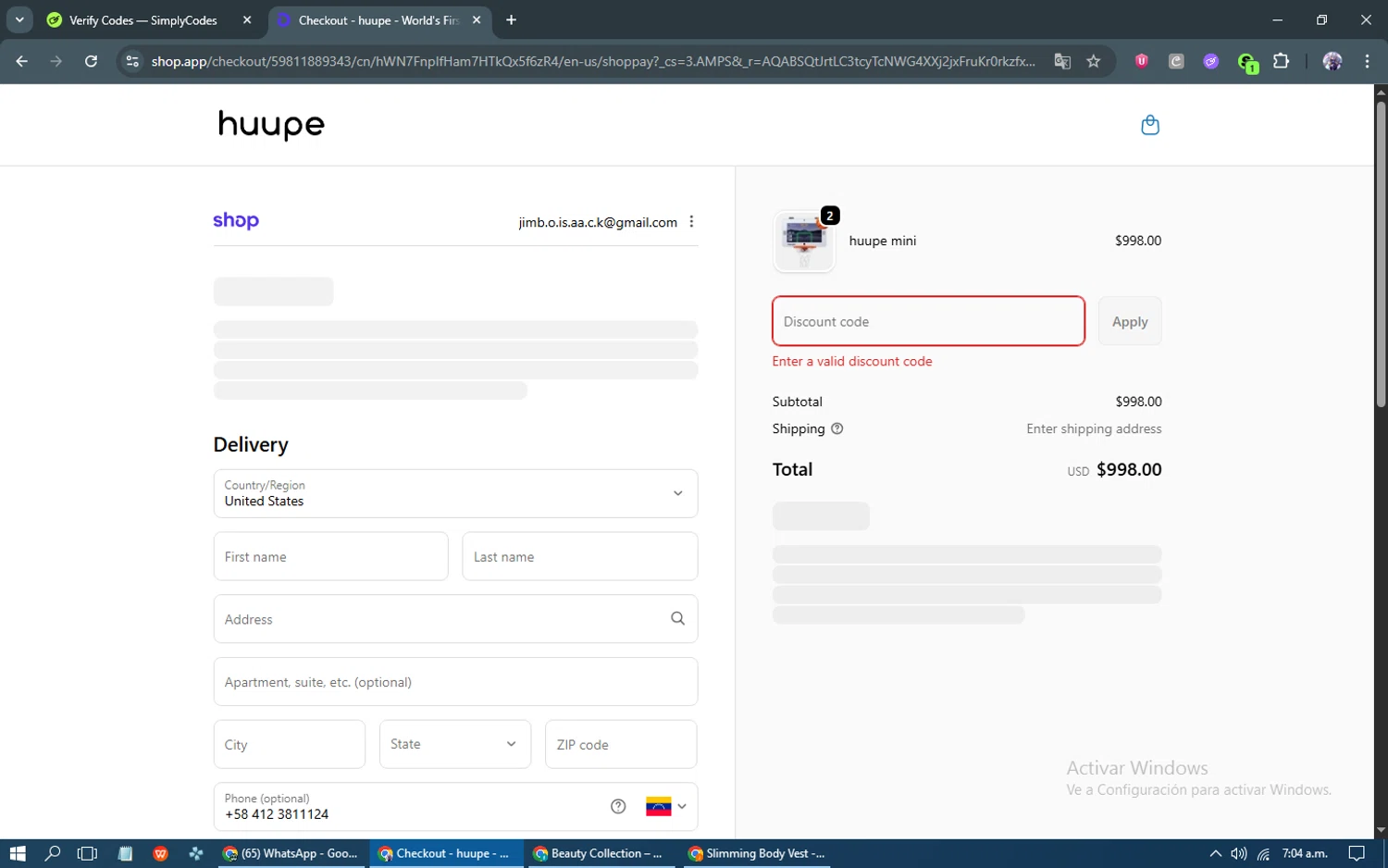Open the Chrome profile avatar
The image size is (1388, 868).
tap(1332, 61)
